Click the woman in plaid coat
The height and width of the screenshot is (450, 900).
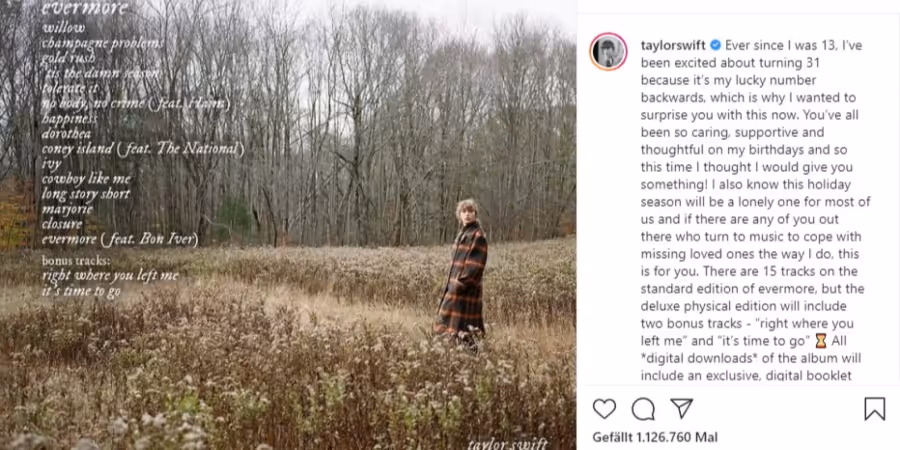(463, 273)
